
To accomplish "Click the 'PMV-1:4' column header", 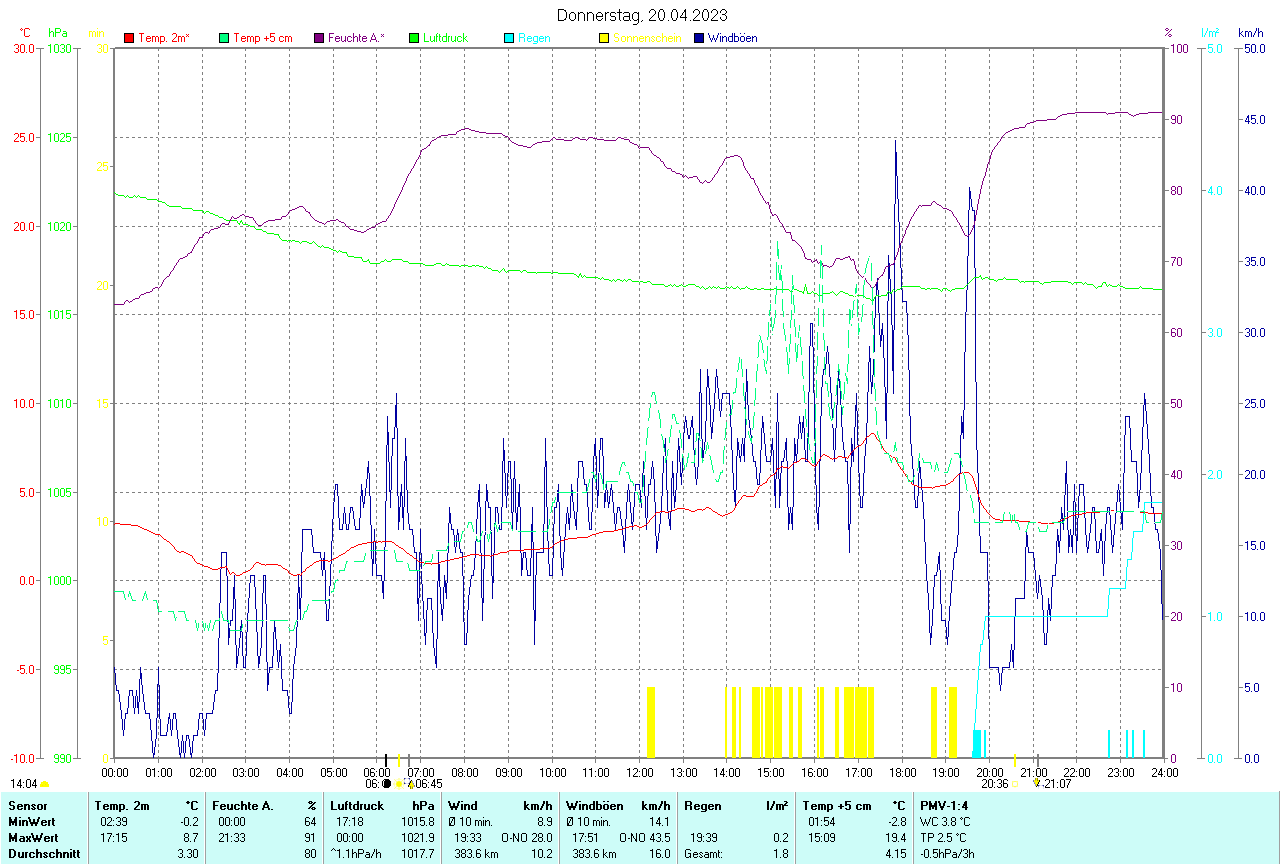I will pos(946,805).
